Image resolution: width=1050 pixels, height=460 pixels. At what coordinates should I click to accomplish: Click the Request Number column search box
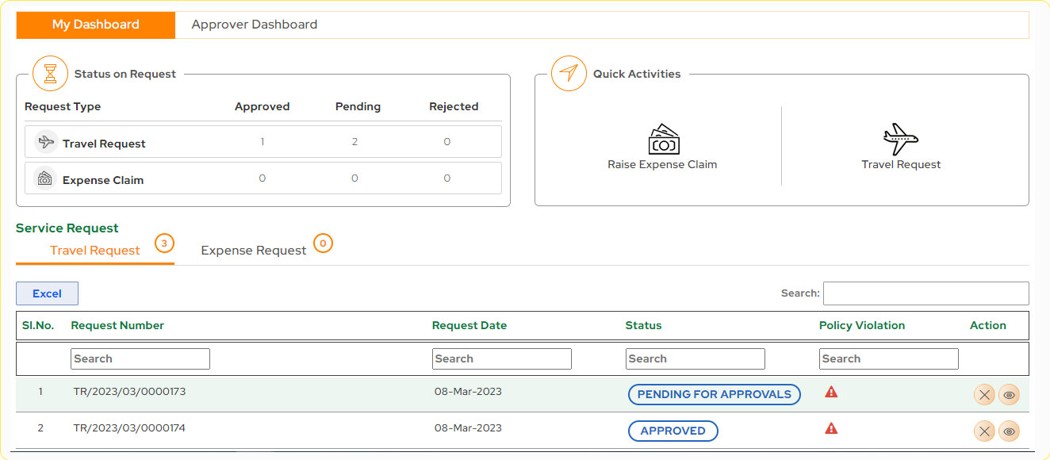click(x=140, y=359)
